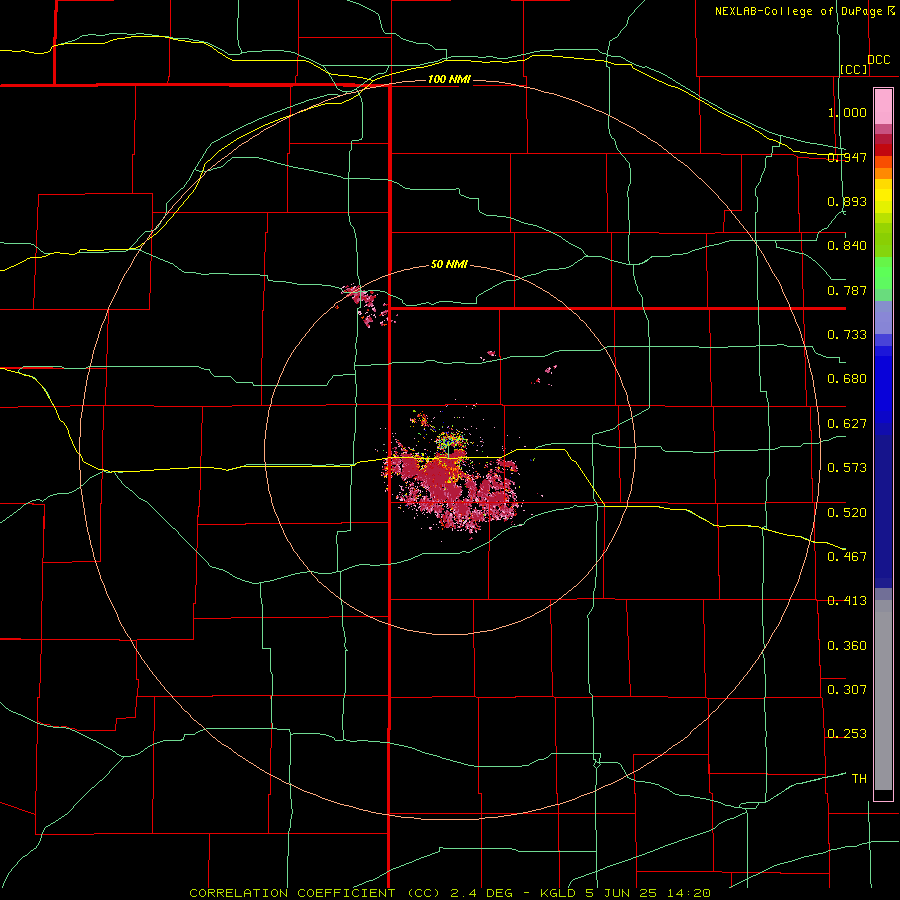Viewport: 900px width, 900px height.
Task: Pick the light pink swatch atop the color scale
Action: pos(883,107)
